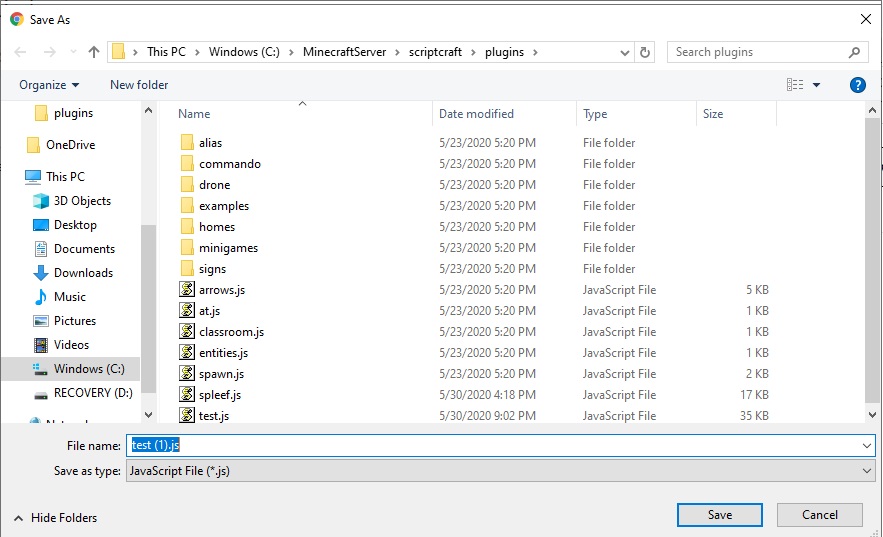Select scriptcraft in the address bar
The height and width of the screenshot is (537, 883).
coord(435,52)
